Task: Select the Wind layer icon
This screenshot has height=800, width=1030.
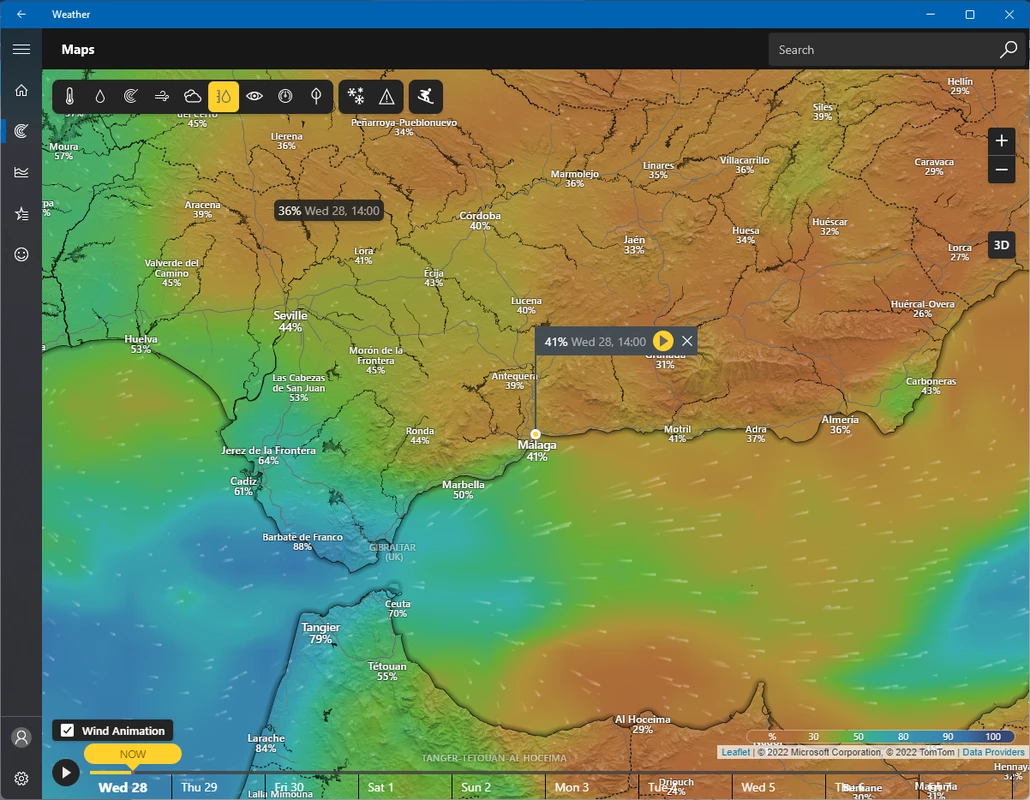Action: coord(162,97)
